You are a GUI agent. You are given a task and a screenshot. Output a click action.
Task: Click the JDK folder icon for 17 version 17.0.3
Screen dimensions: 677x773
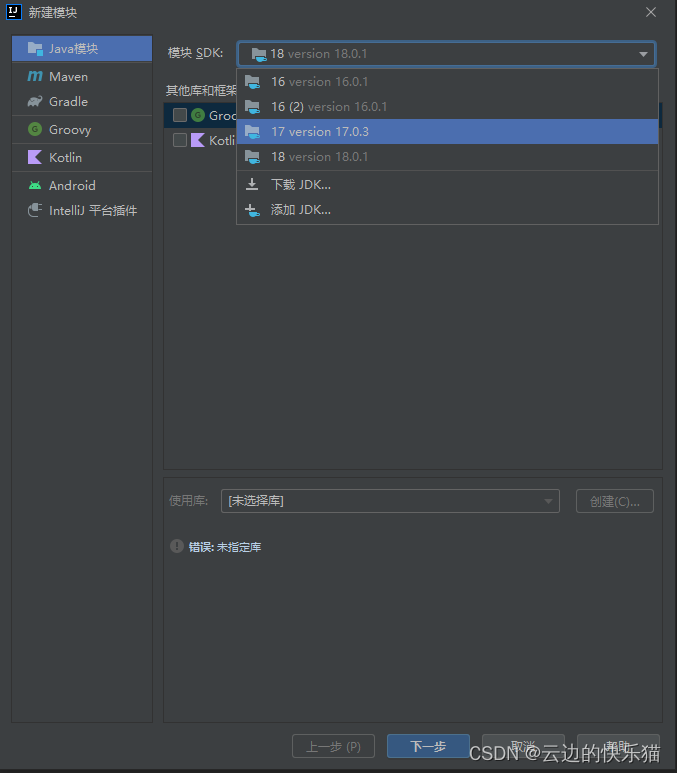click(x=252, y=132)
